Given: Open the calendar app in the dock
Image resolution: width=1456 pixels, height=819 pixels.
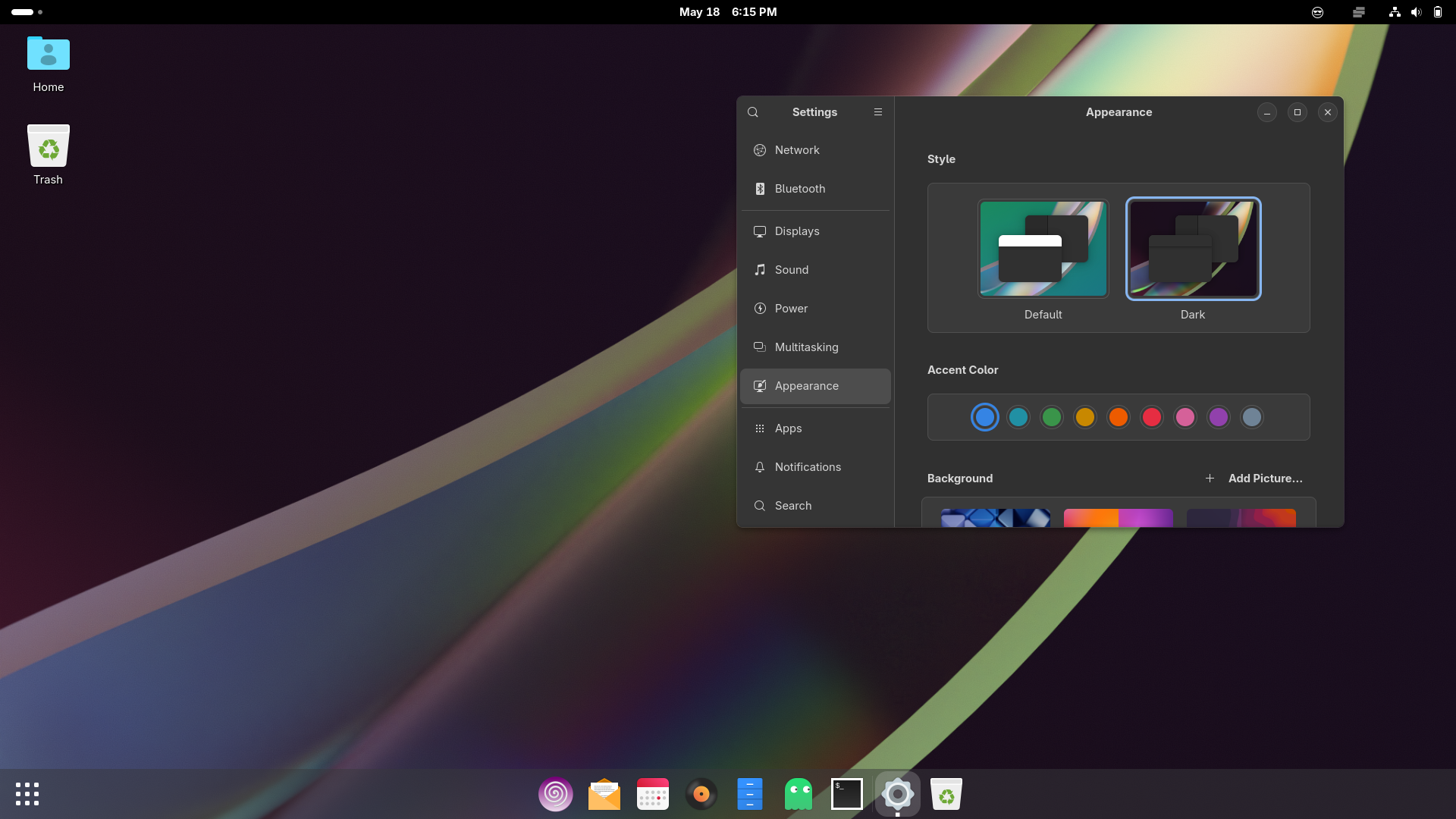Looking at the screenshot, I should tap(653, 794).
